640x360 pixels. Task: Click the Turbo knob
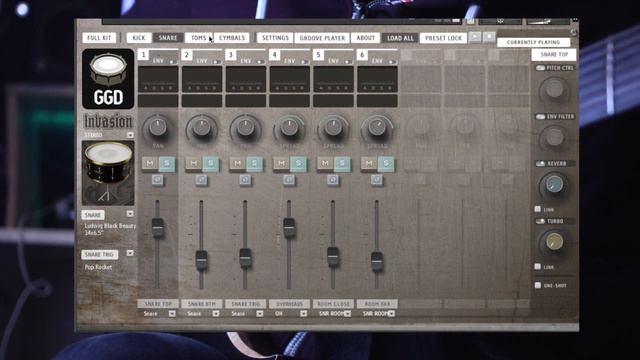pos(554,242)
